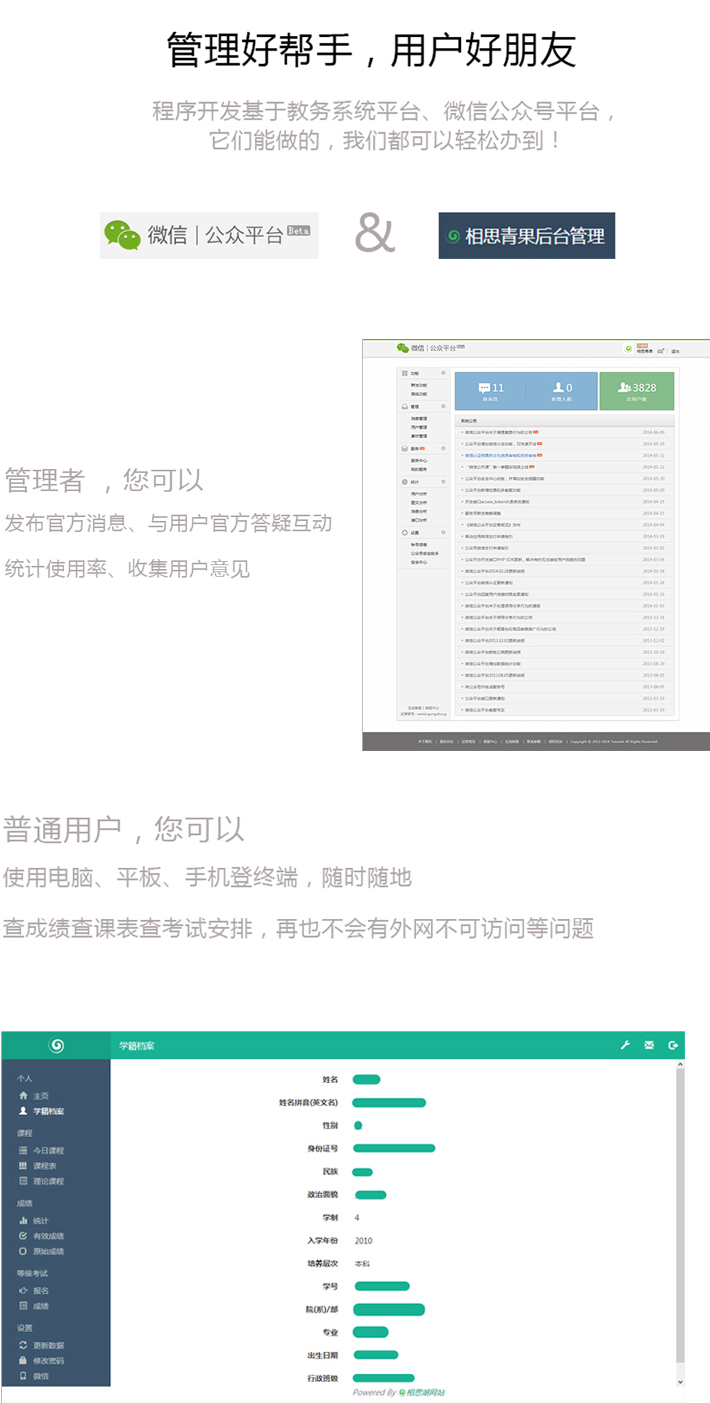
Task: Click the 培养层次 value 本科
Action: point(362,1263)
